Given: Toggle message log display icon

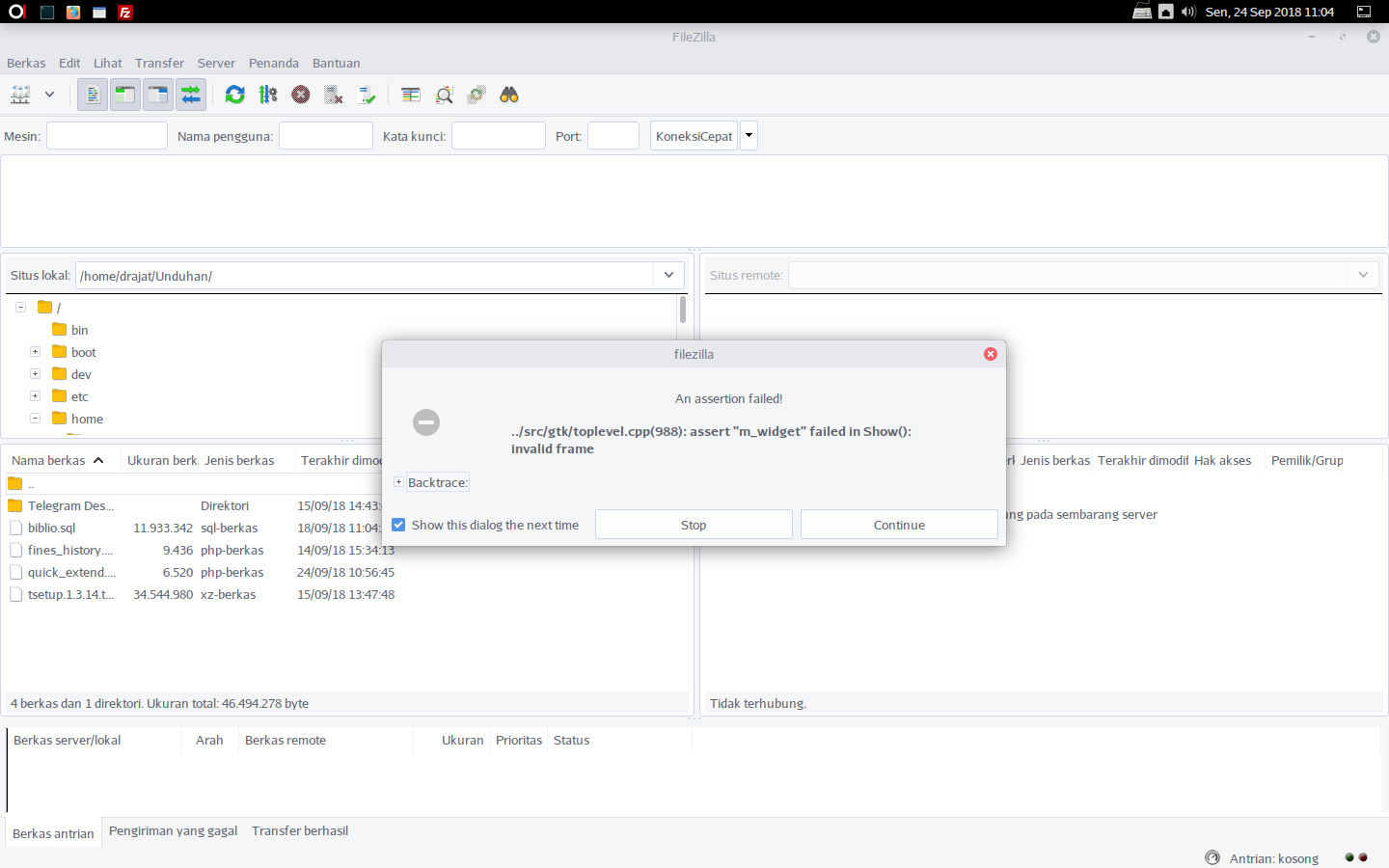Looking at the screenshot, I should [x=93, y=95].
